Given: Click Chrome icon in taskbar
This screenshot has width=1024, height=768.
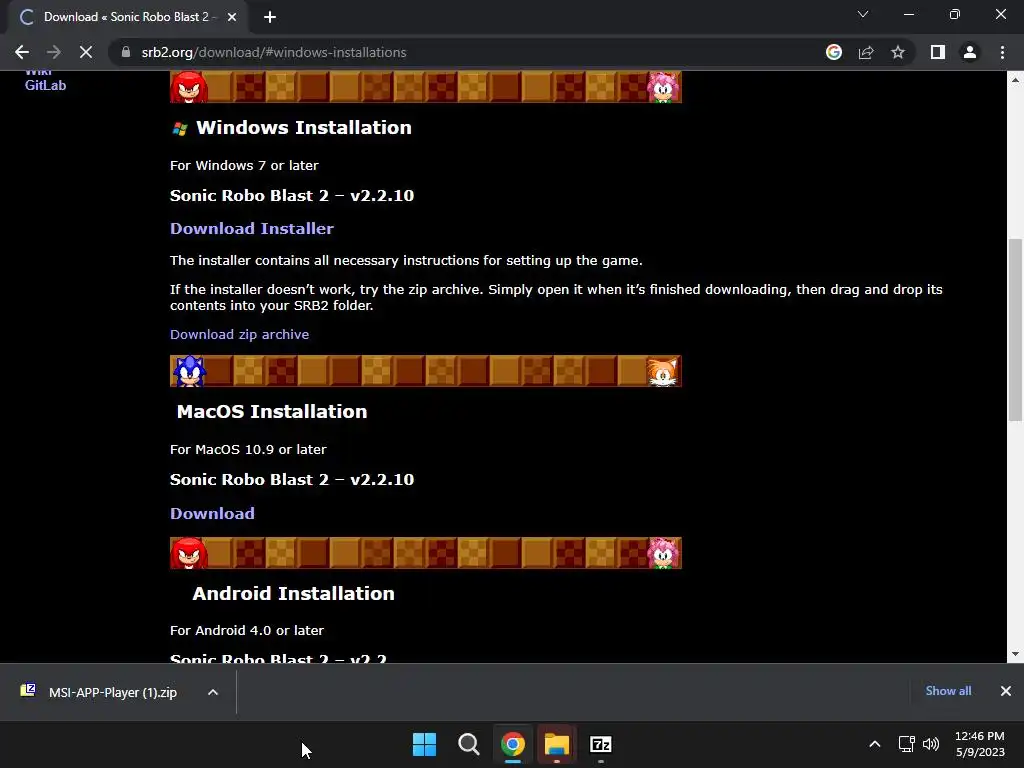Looking at the screenshot, I should 513,744.
